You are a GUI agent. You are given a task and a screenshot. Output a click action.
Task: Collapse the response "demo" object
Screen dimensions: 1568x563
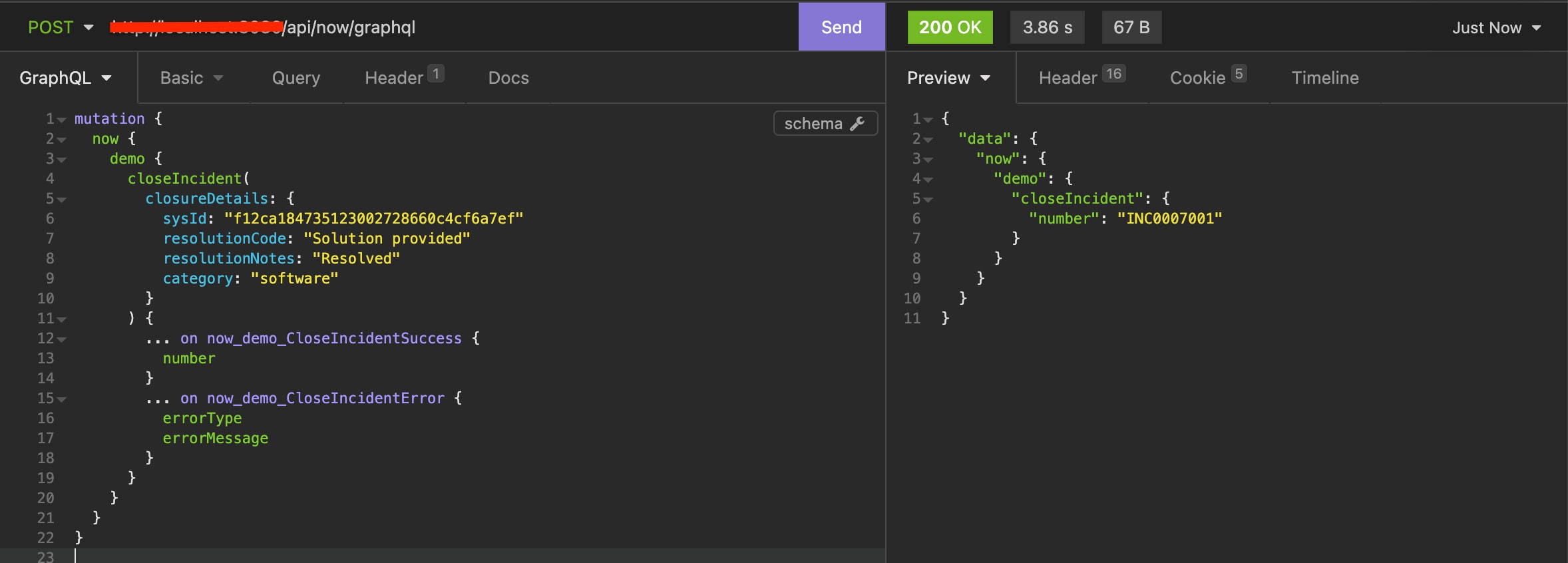click(x=928, y=180)
